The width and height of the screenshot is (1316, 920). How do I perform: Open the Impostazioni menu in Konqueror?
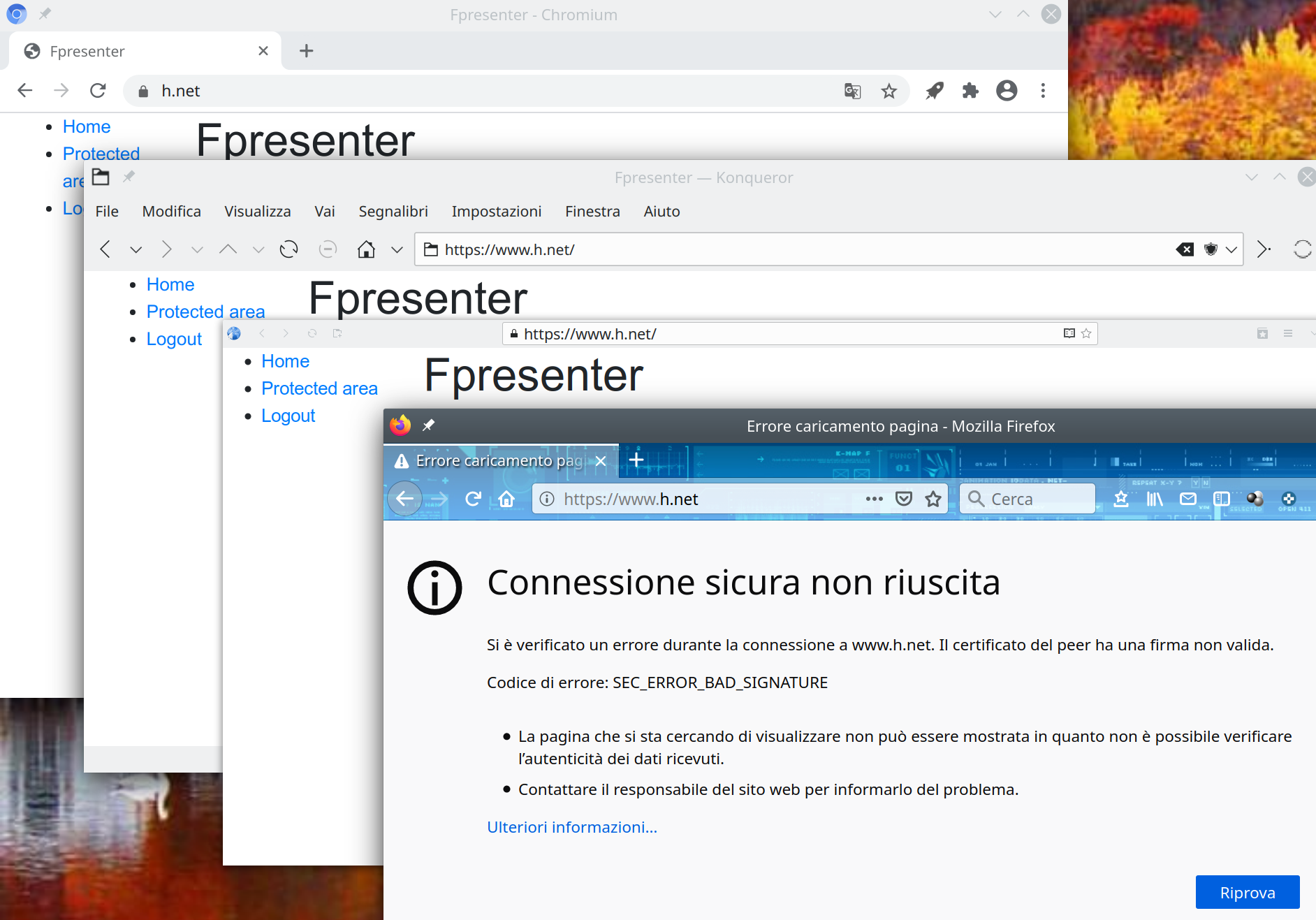[497, 211]
